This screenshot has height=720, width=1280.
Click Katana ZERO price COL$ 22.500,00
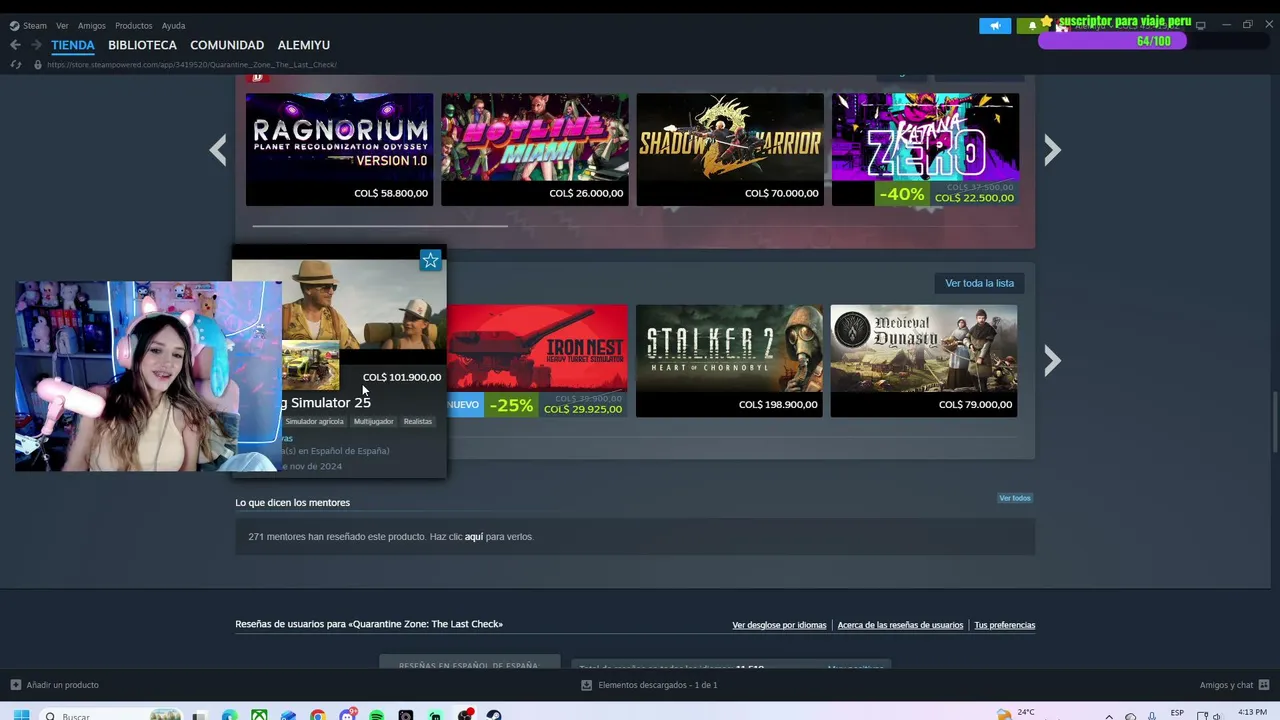coord(974,198)
